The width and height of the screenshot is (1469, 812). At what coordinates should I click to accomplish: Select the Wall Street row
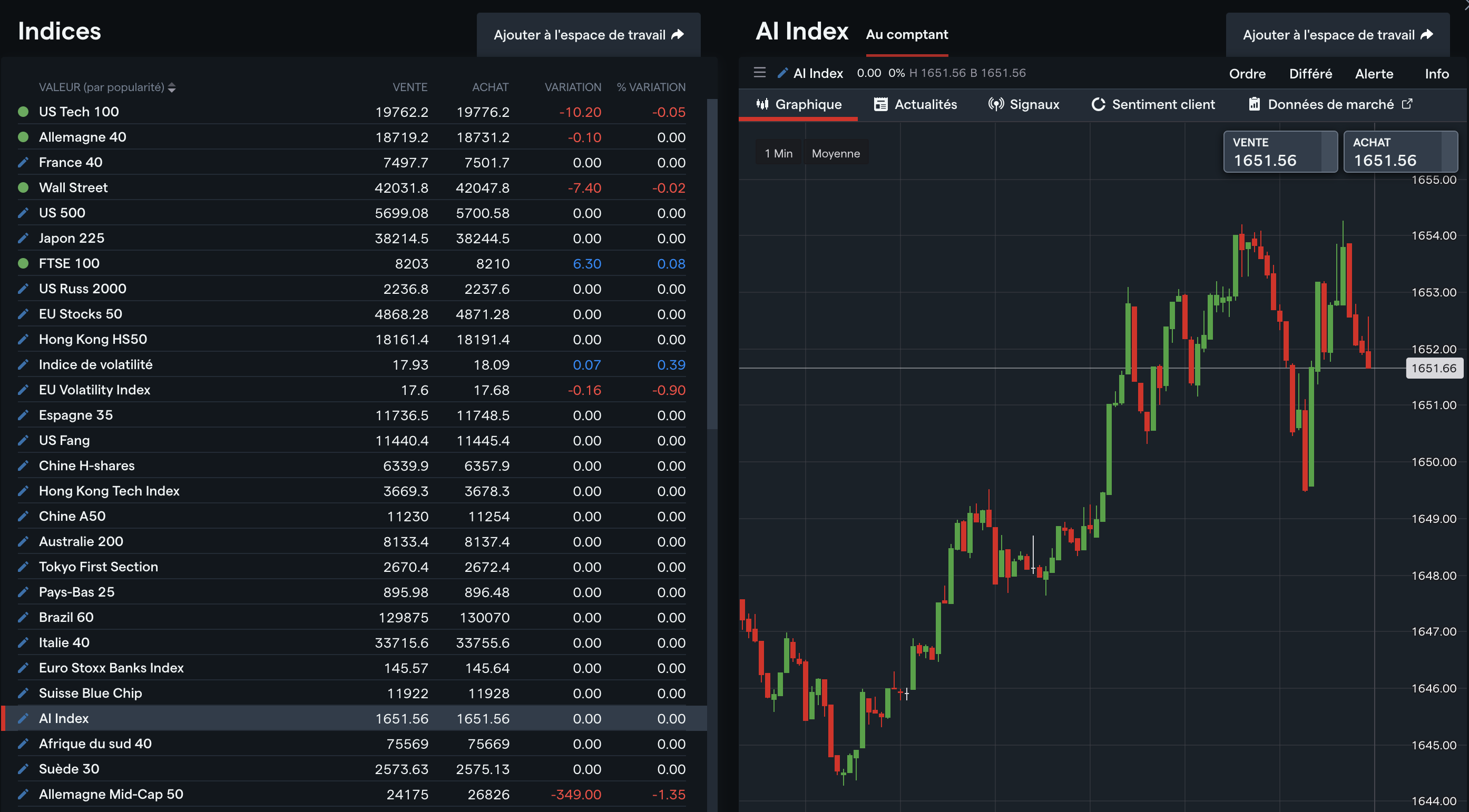pyautogui.click(x=73, y=187)
